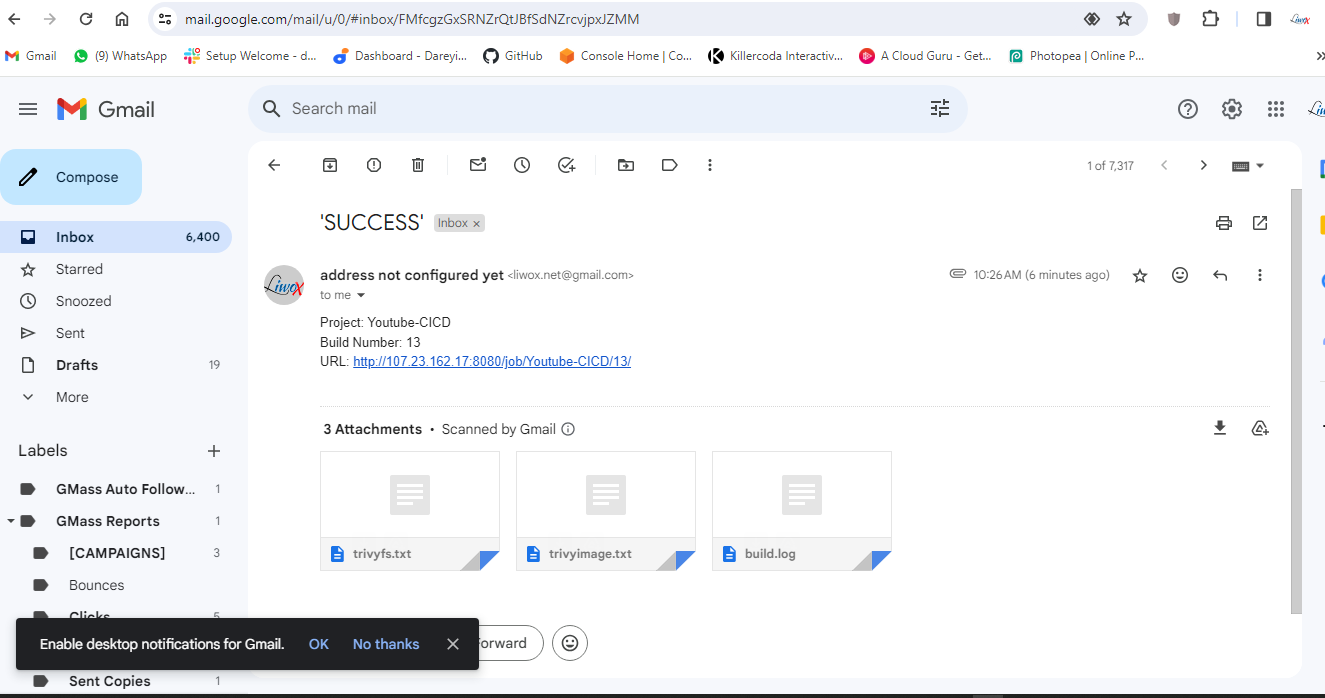This screenshot has width=1325, height=698.
Task: Mark the email as unread
Action: (x=478, y=165)
